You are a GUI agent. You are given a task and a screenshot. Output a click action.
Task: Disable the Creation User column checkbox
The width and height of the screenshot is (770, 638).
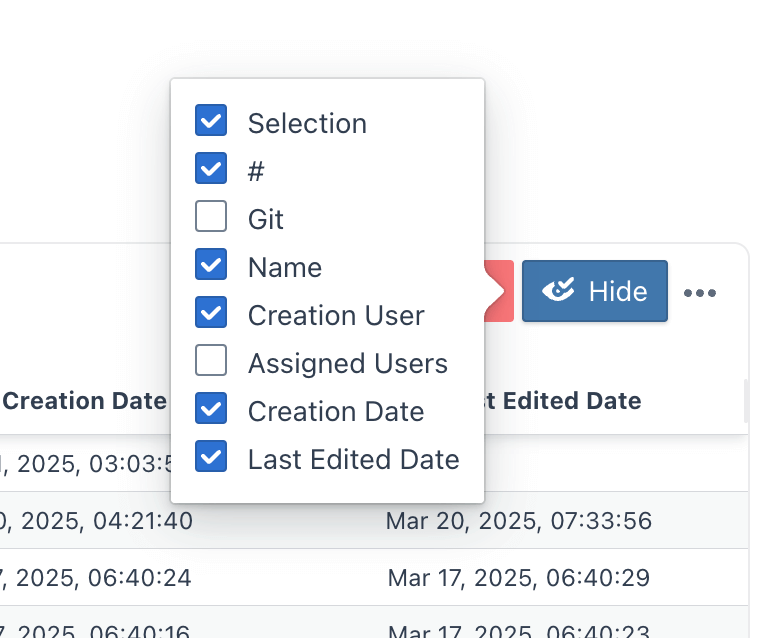point(211,313)
